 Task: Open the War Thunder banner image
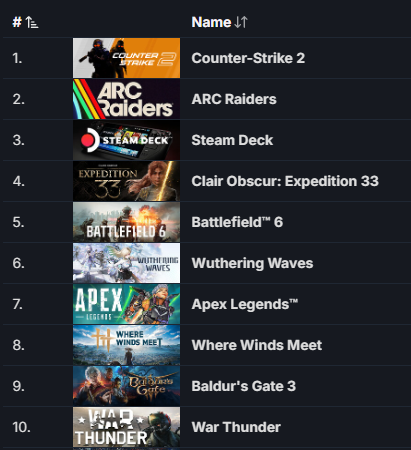[x=126, y=427]
